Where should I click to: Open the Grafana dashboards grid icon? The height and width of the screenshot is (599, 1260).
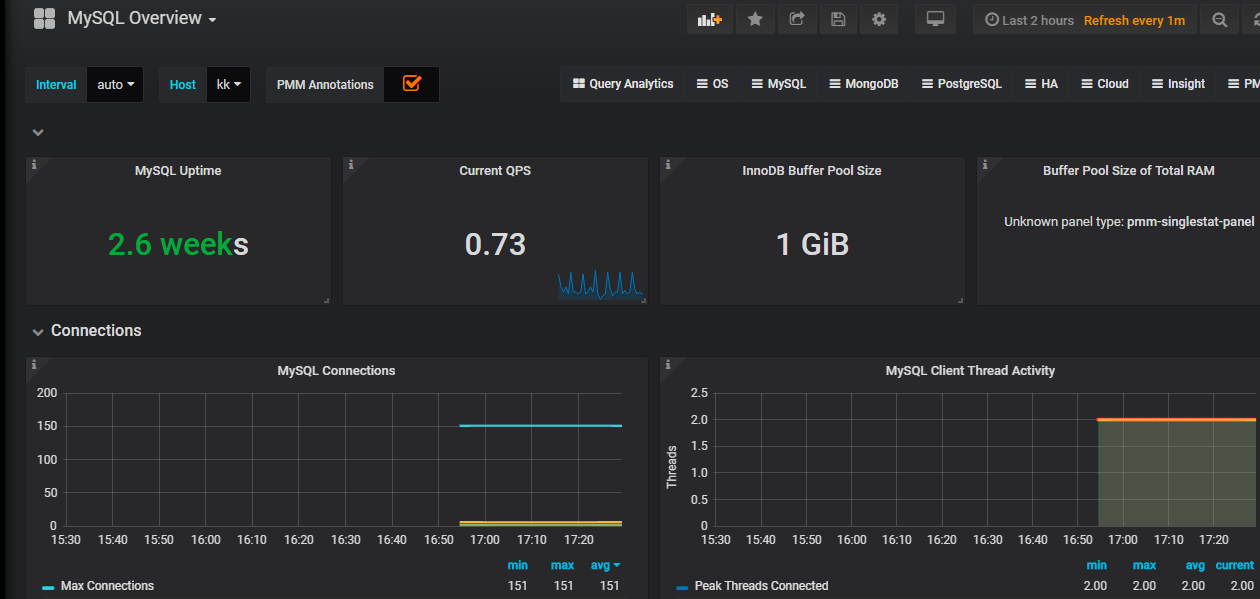pos(44,19)
